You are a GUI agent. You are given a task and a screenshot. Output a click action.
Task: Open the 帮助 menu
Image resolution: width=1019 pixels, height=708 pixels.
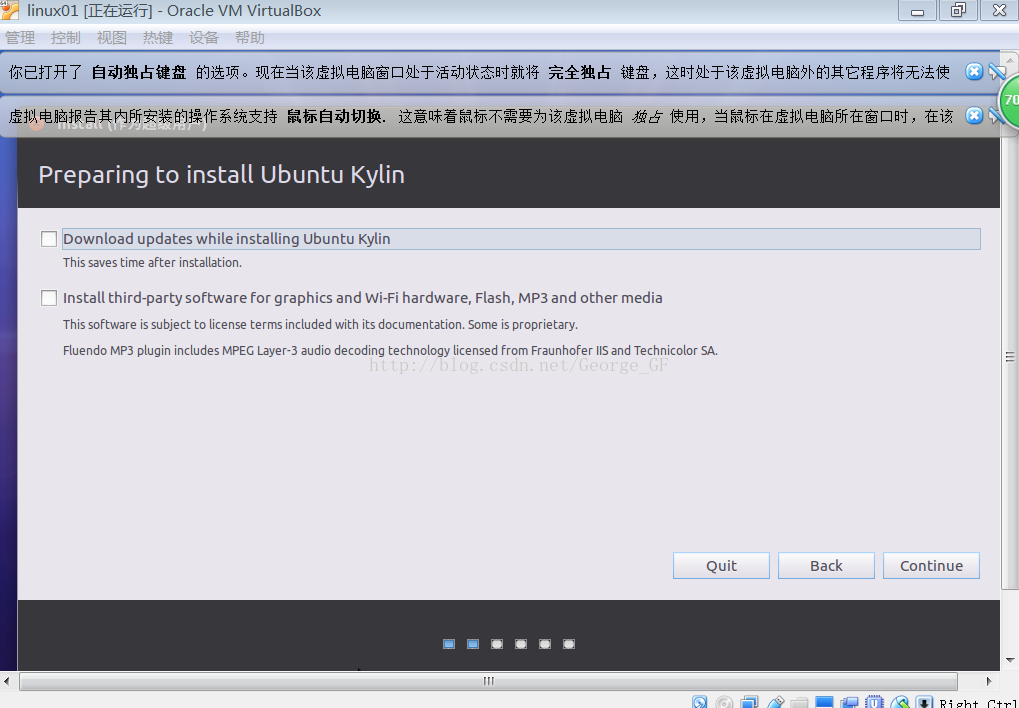pos(250,38)
